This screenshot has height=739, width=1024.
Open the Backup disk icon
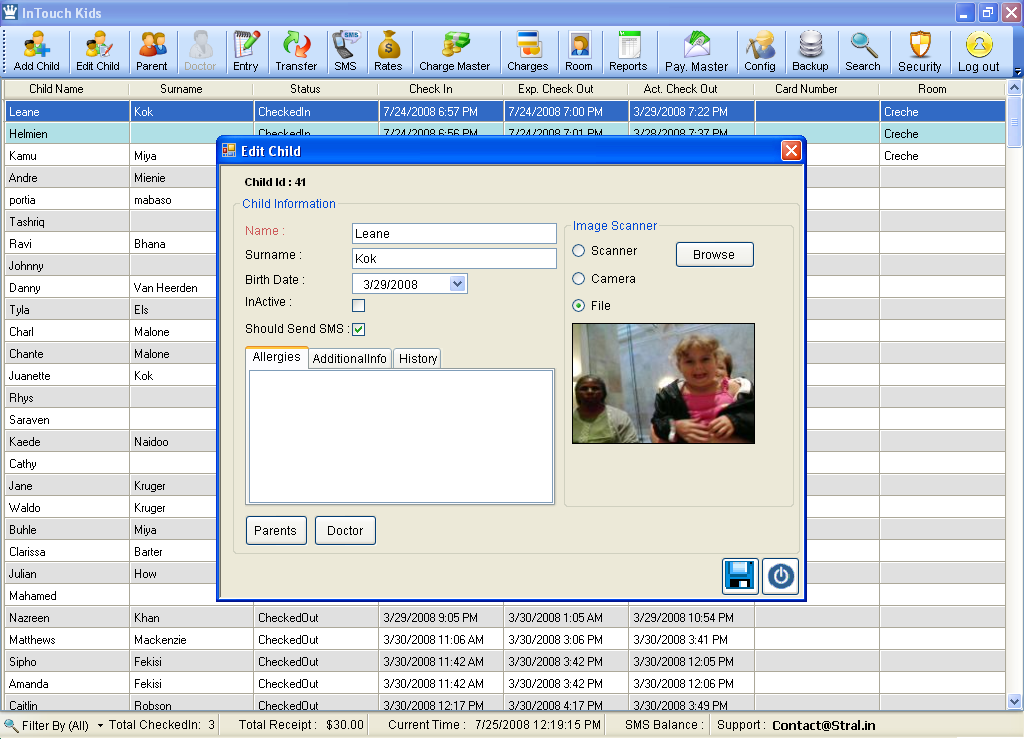[x=810, y=51]
